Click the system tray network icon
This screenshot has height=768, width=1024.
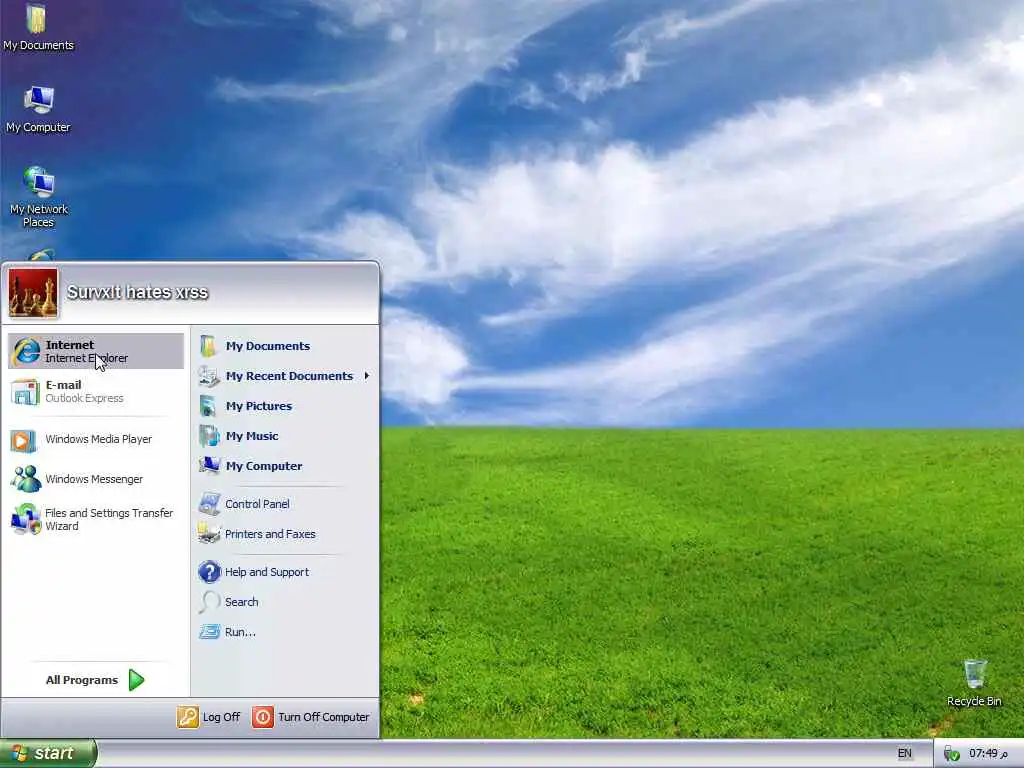952,754
